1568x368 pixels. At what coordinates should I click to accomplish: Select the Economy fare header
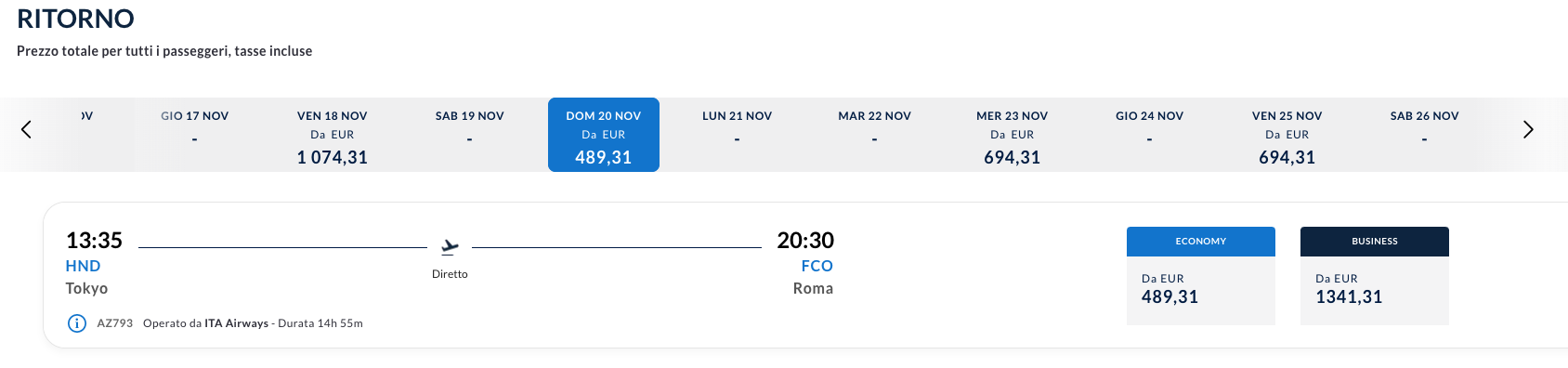pyautogui.click(x=1201, y=242)
